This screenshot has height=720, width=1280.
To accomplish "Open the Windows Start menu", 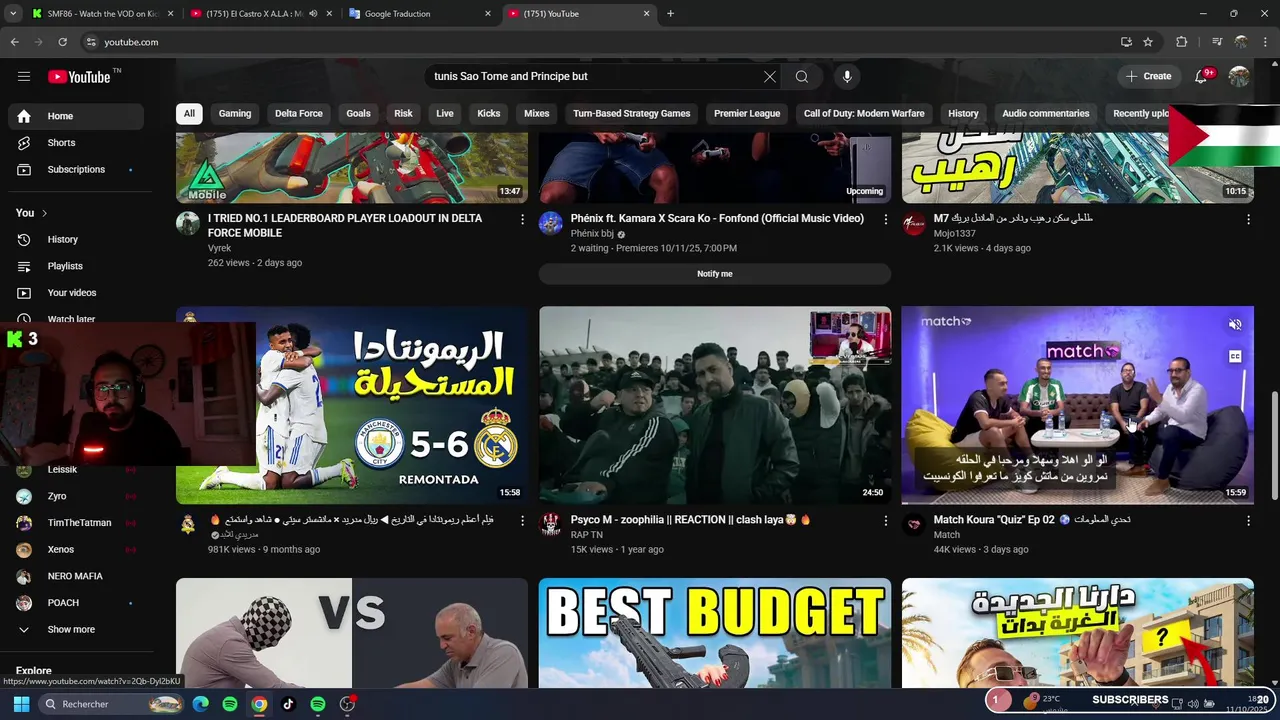I will [21, 704].
